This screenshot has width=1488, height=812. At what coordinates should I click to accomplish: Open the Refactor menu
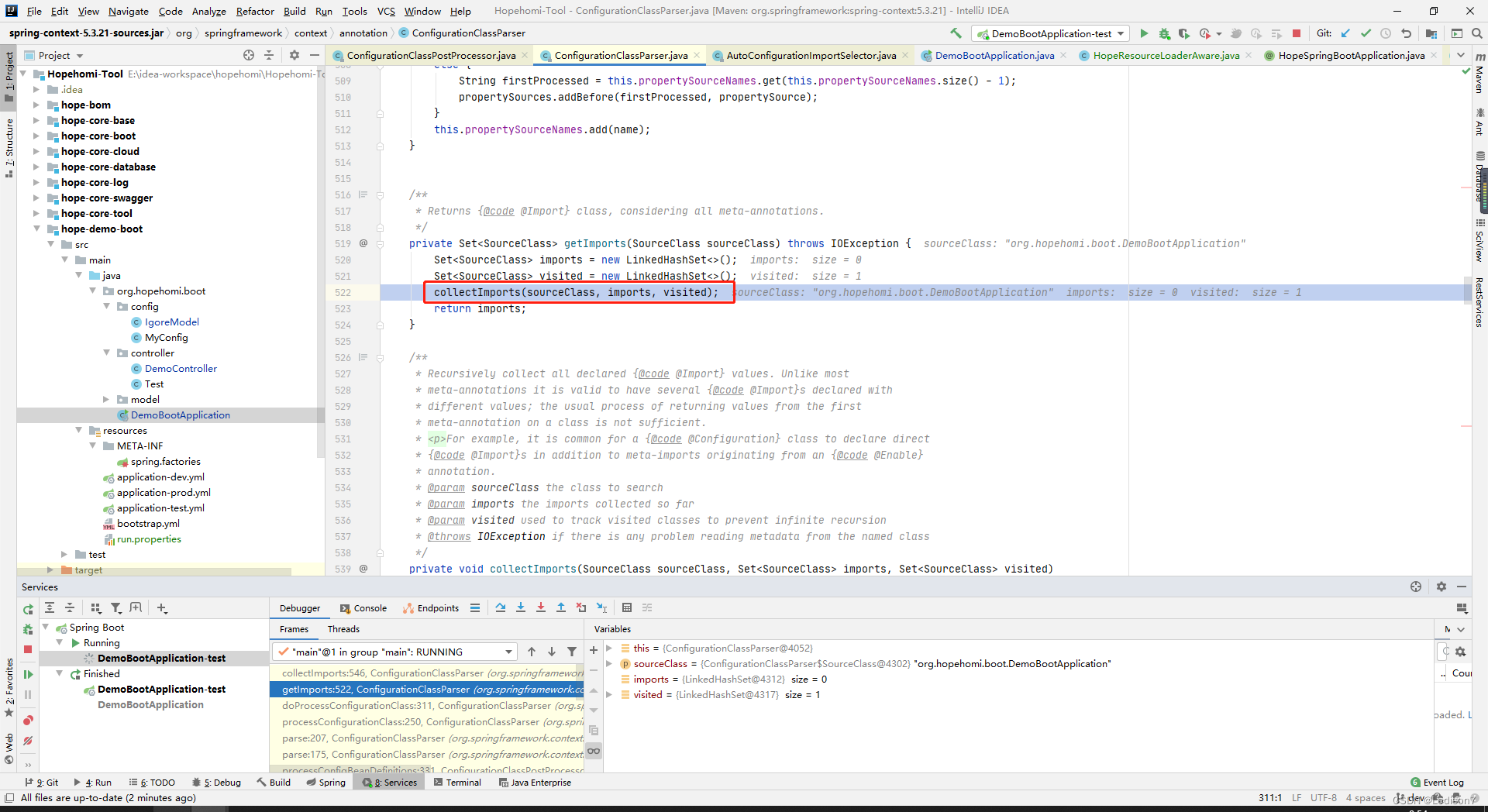[255, 11]
